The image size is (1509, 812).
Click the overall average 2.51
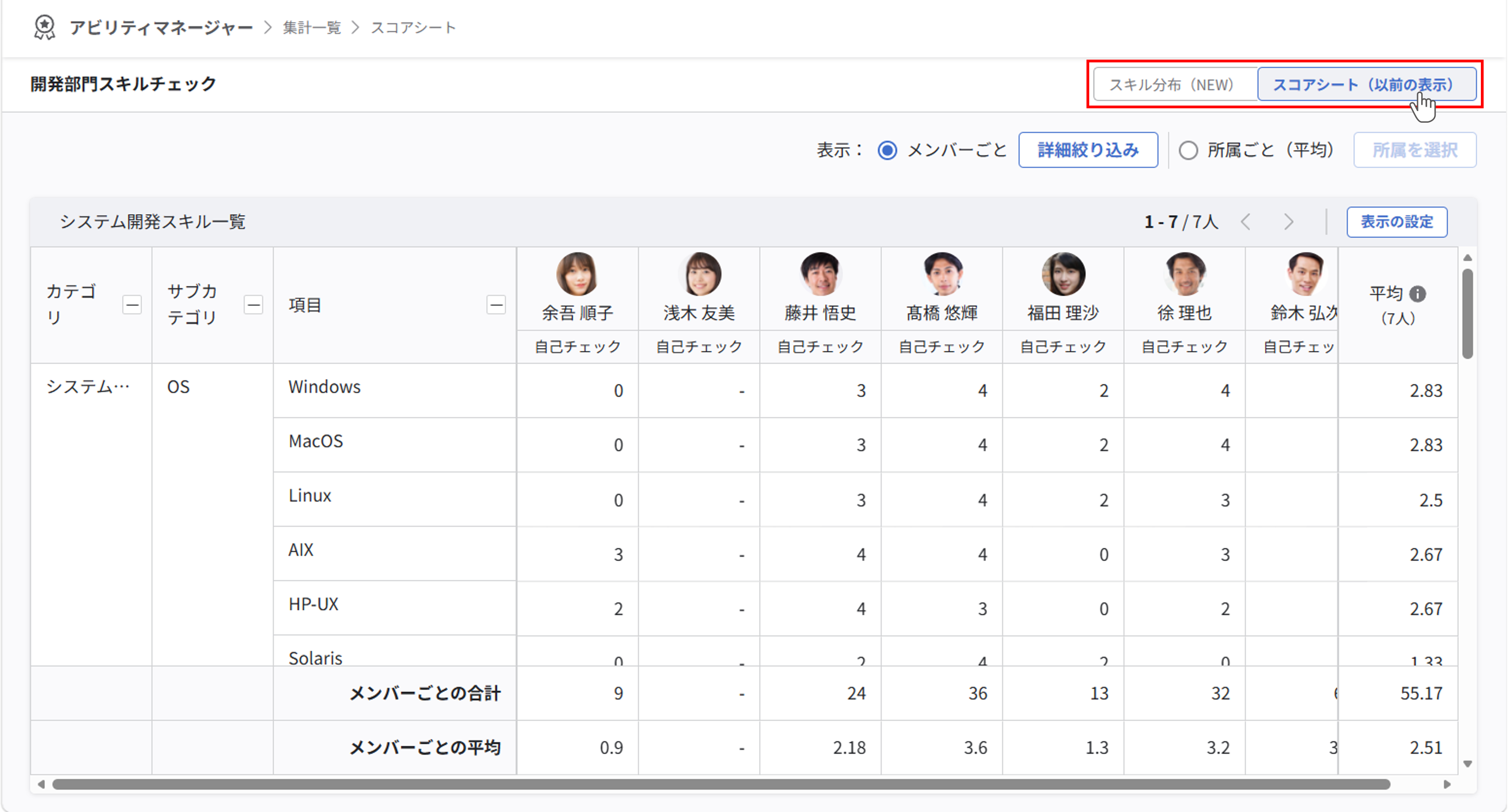[1426, 748]
